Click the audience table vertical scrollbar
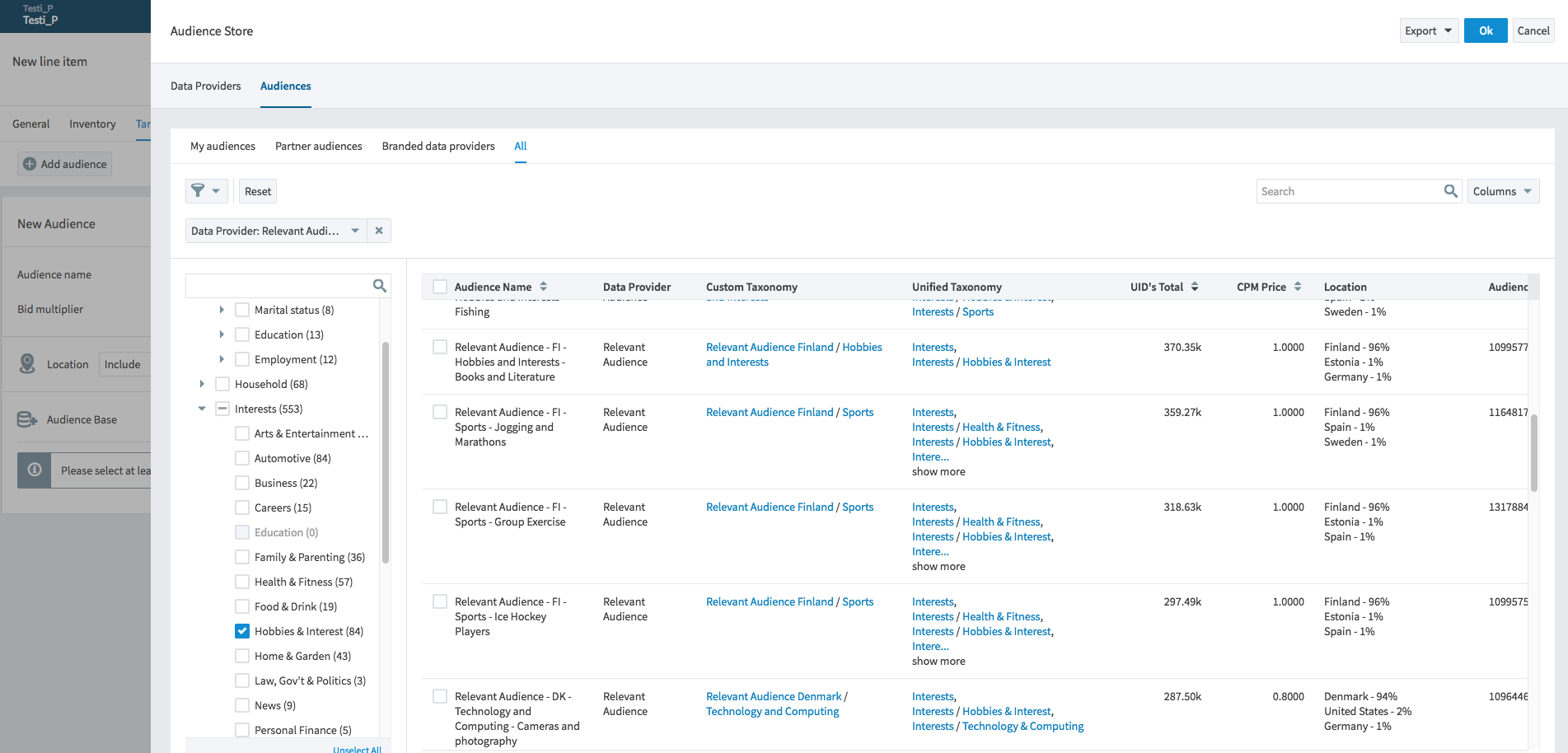1568x753 pixels. [1533, 452]
